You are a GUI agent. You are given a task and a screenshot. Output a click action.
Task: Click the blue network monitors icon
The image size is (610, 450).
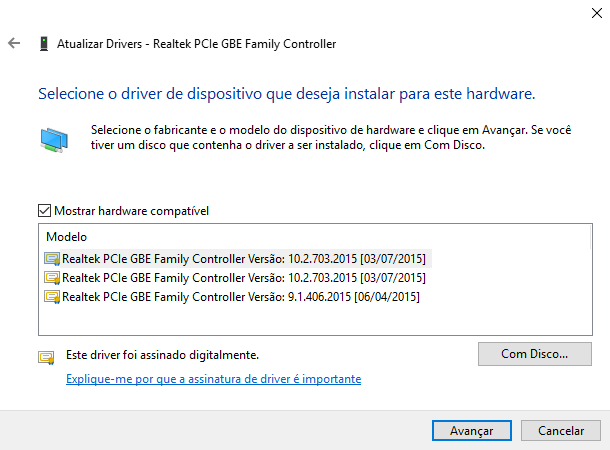click(54, 140)
